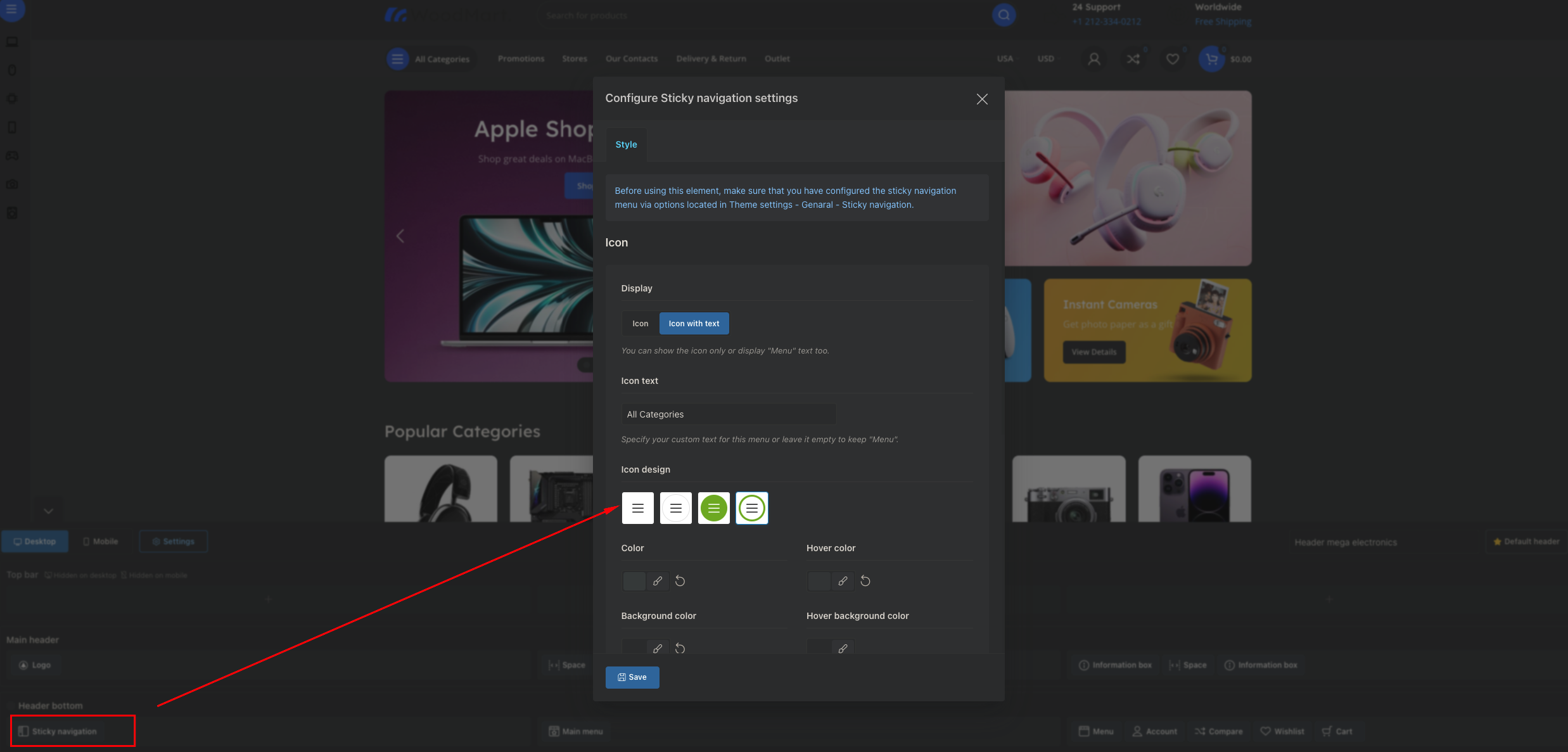Choose the plain hamburger icon design

coord(637,508)
